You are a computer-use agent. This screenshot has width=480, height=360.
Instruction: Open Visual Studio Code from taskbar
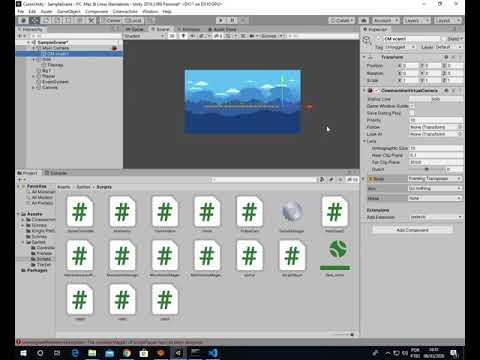click(213, 353)
